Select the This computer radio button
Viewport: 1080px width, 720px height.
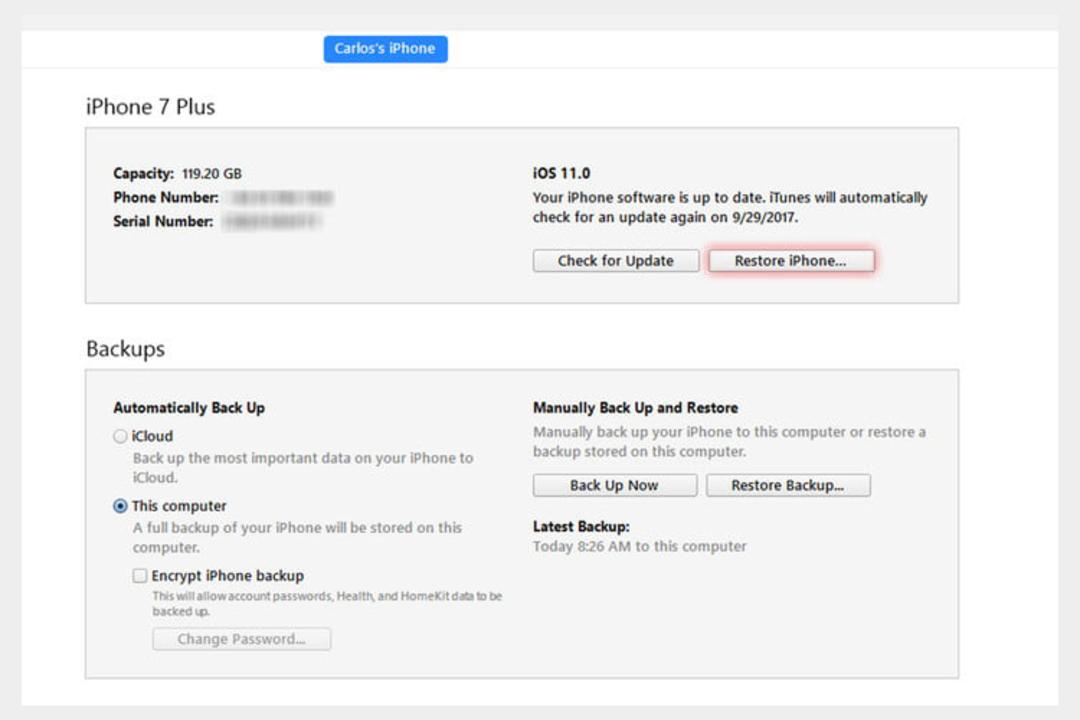point(121,506)
